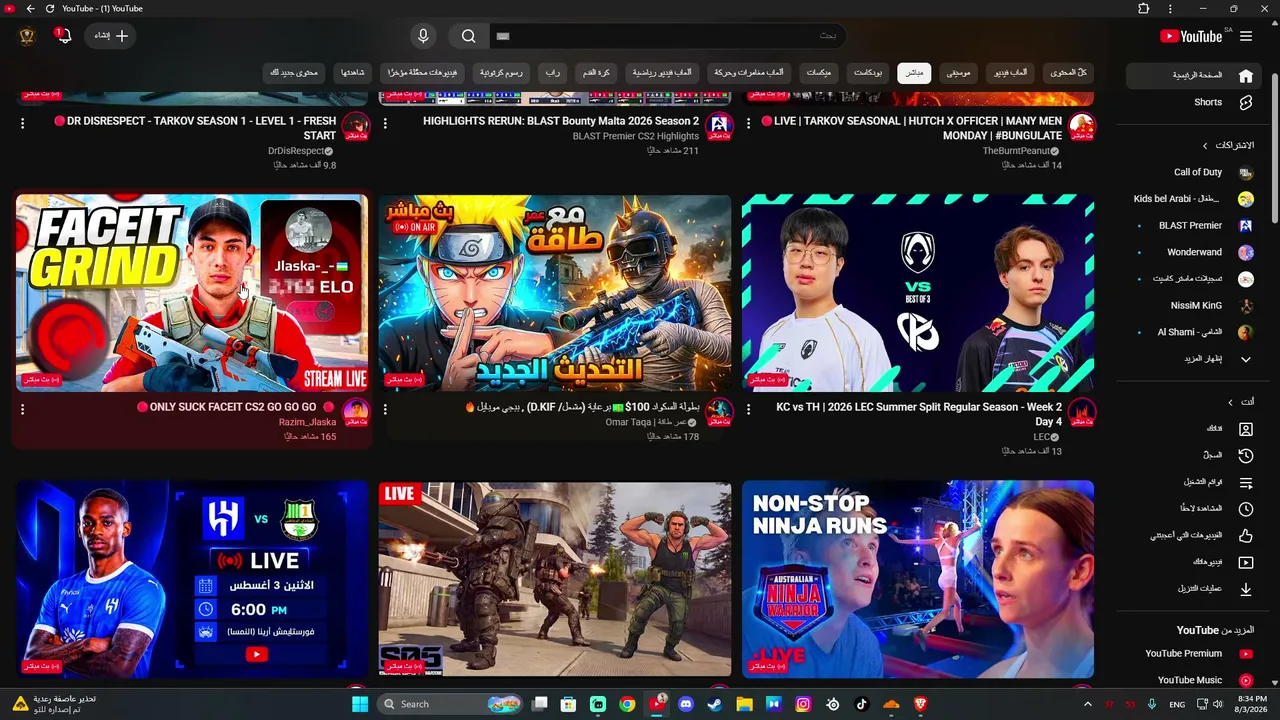The width and height of the screenshot is (1280, 720).
Task: Open the browser three-dot menu
Action: click(1170, 9)
